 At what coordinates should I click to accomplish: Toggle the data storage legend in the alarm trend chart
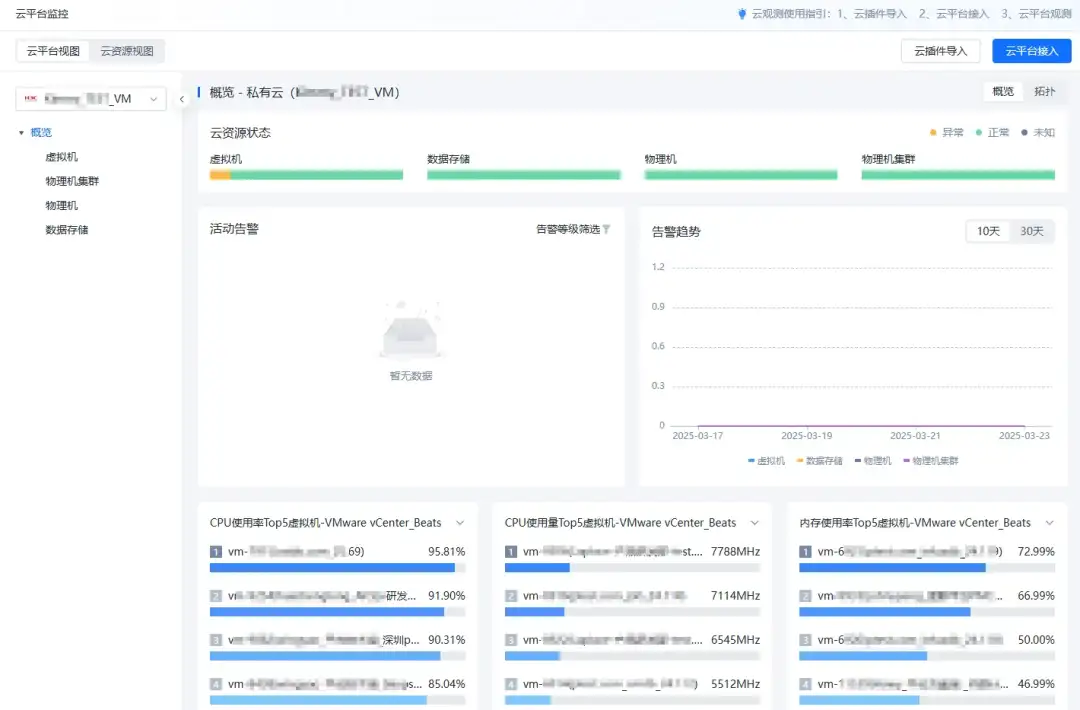[820, 461]
